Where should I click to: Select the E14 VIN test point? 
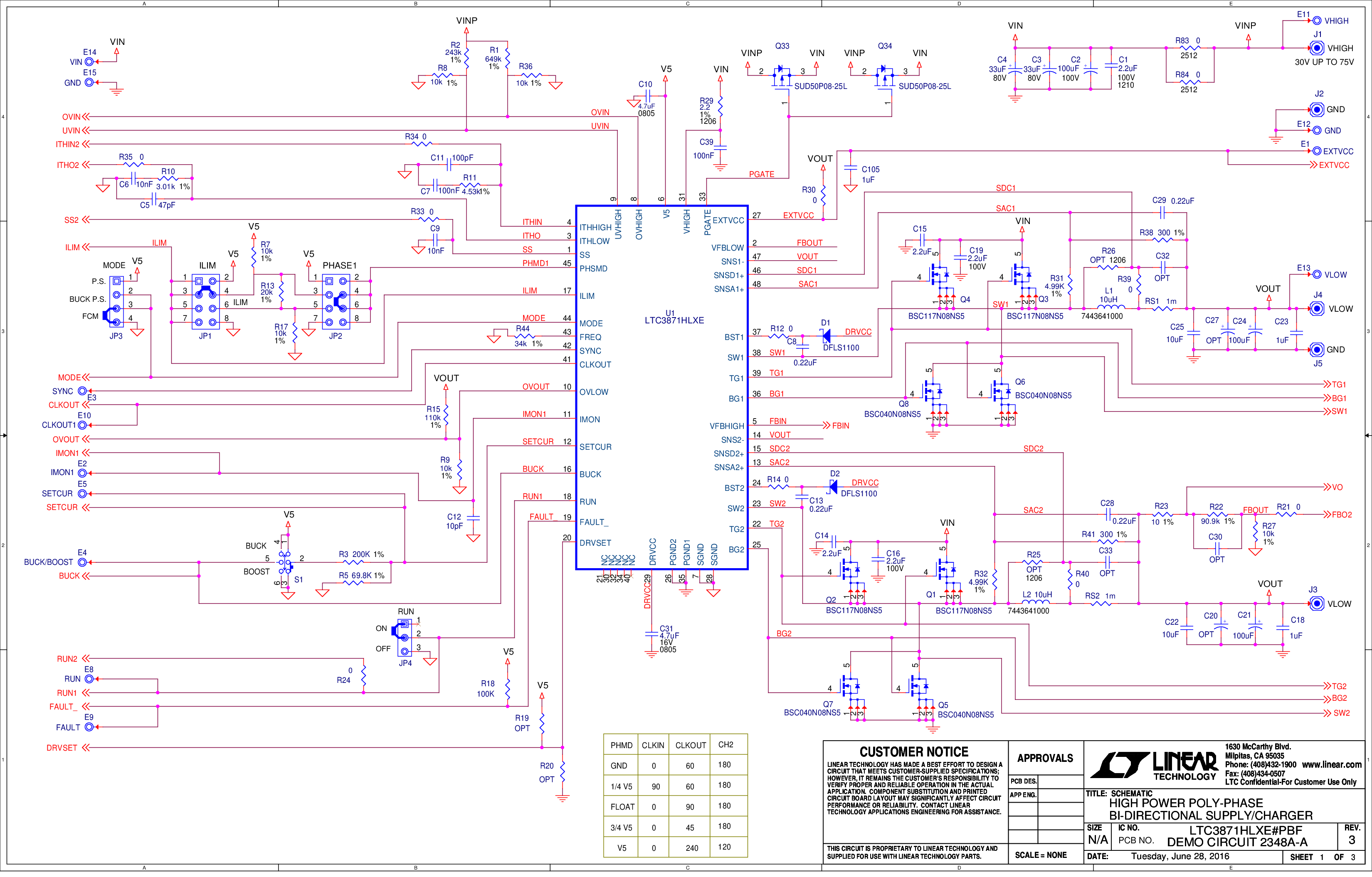point(88,62)
